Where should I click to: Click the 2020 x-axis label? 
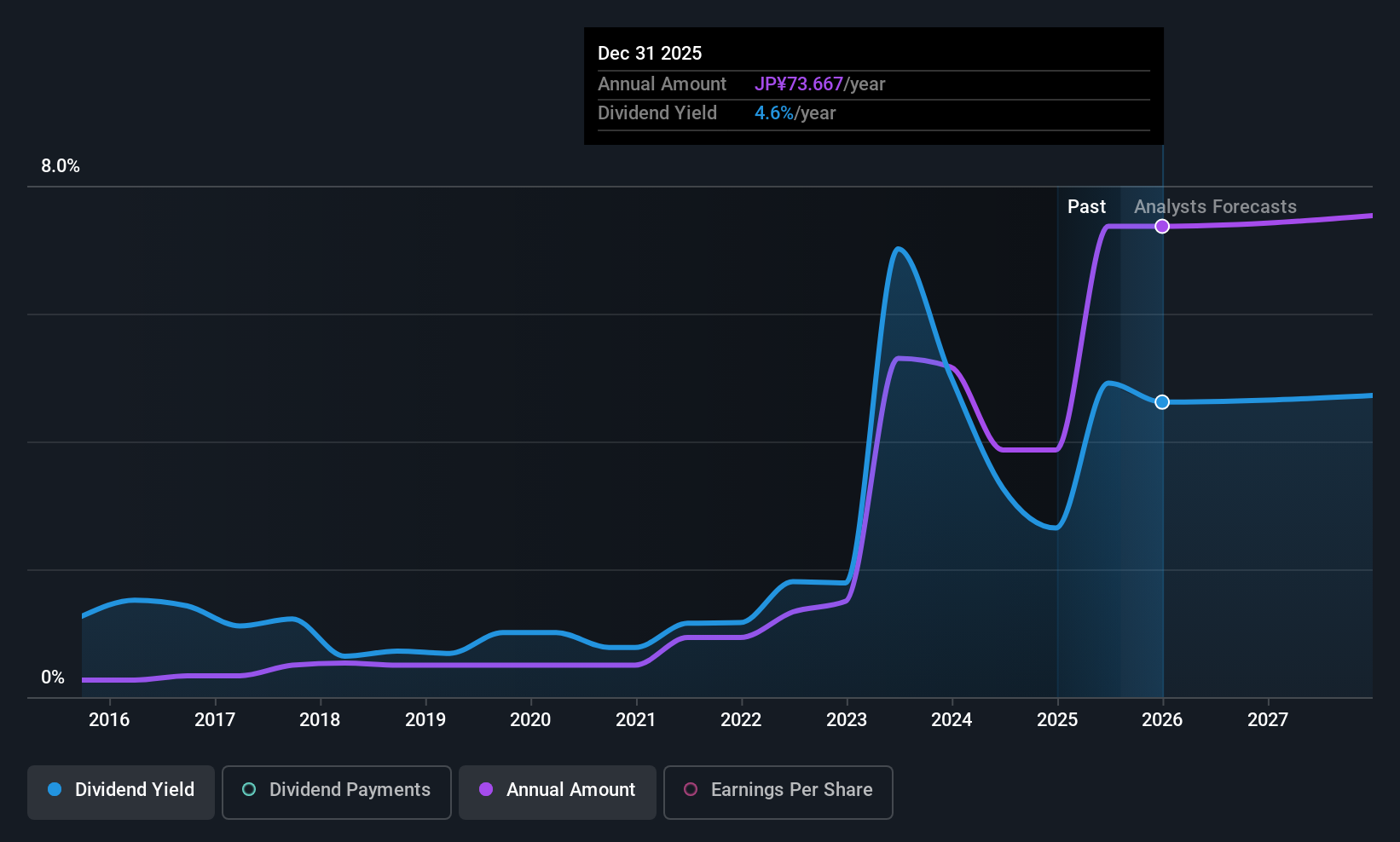pos(530,719)
